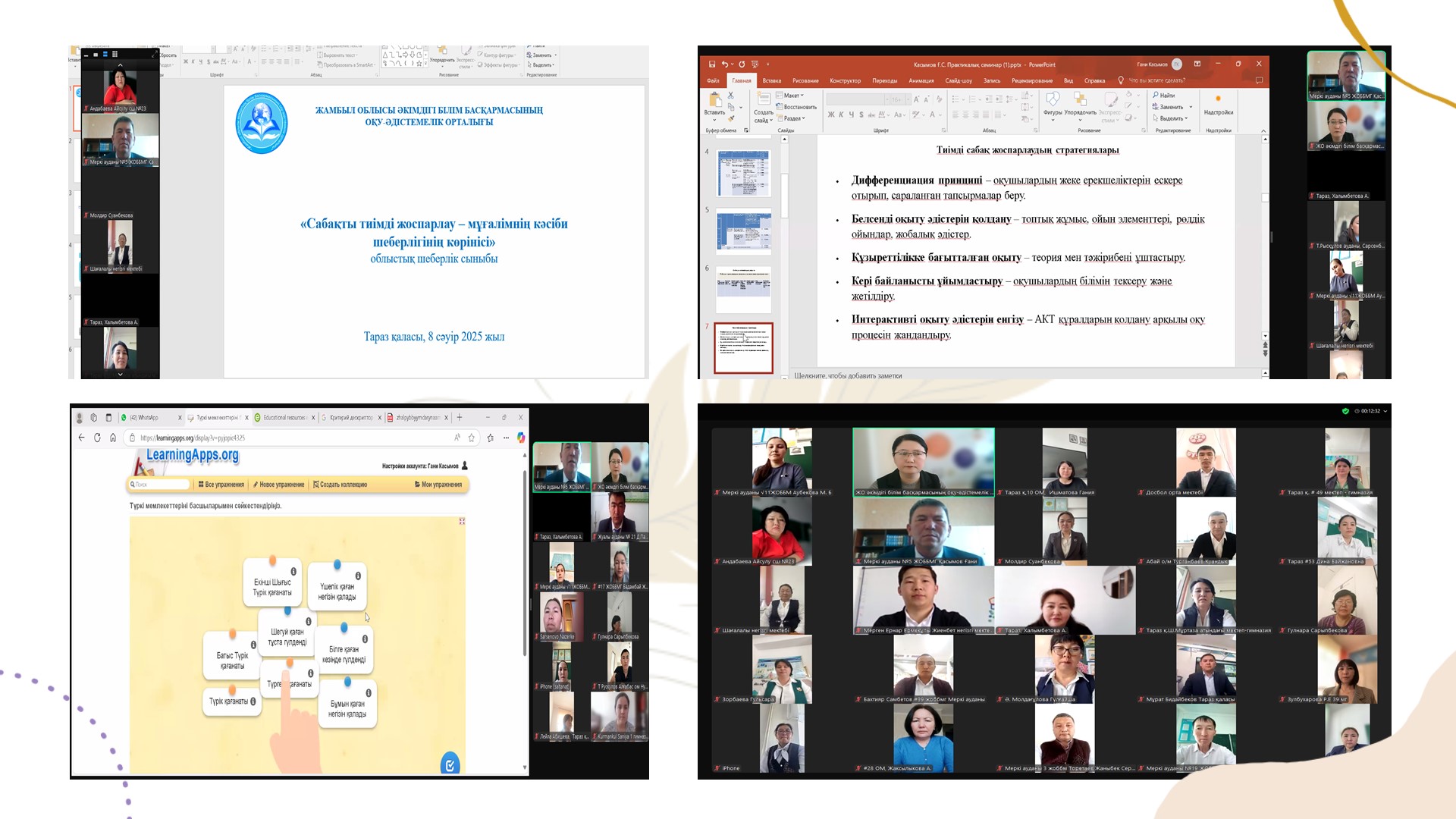1456x819 pixels.
Task: Click Мои упражнения link on LearningApps
Action: click(x=438, y=485)
